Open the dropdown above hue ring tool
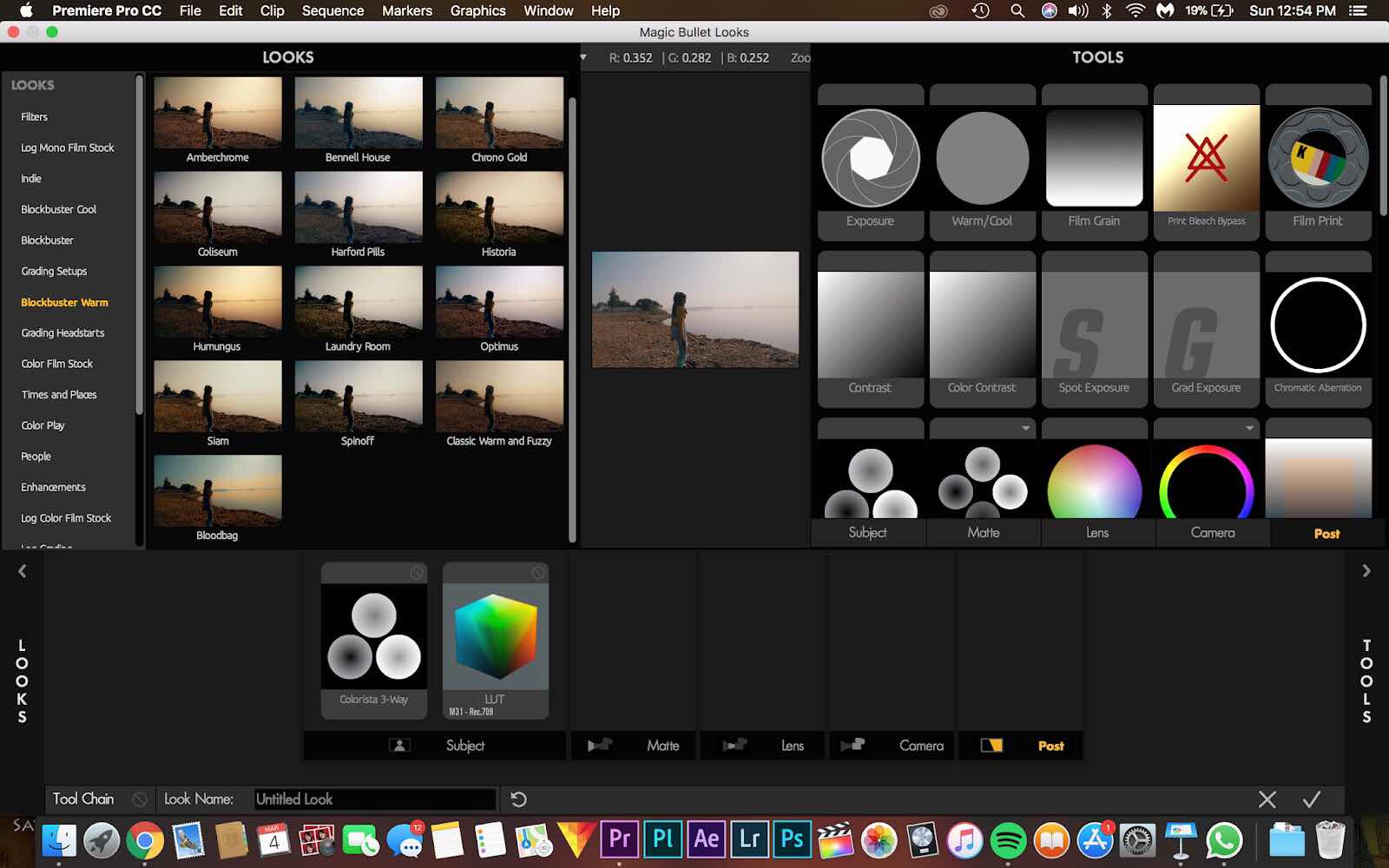Screen dimensions: 1389x868 coord(1249,428)
